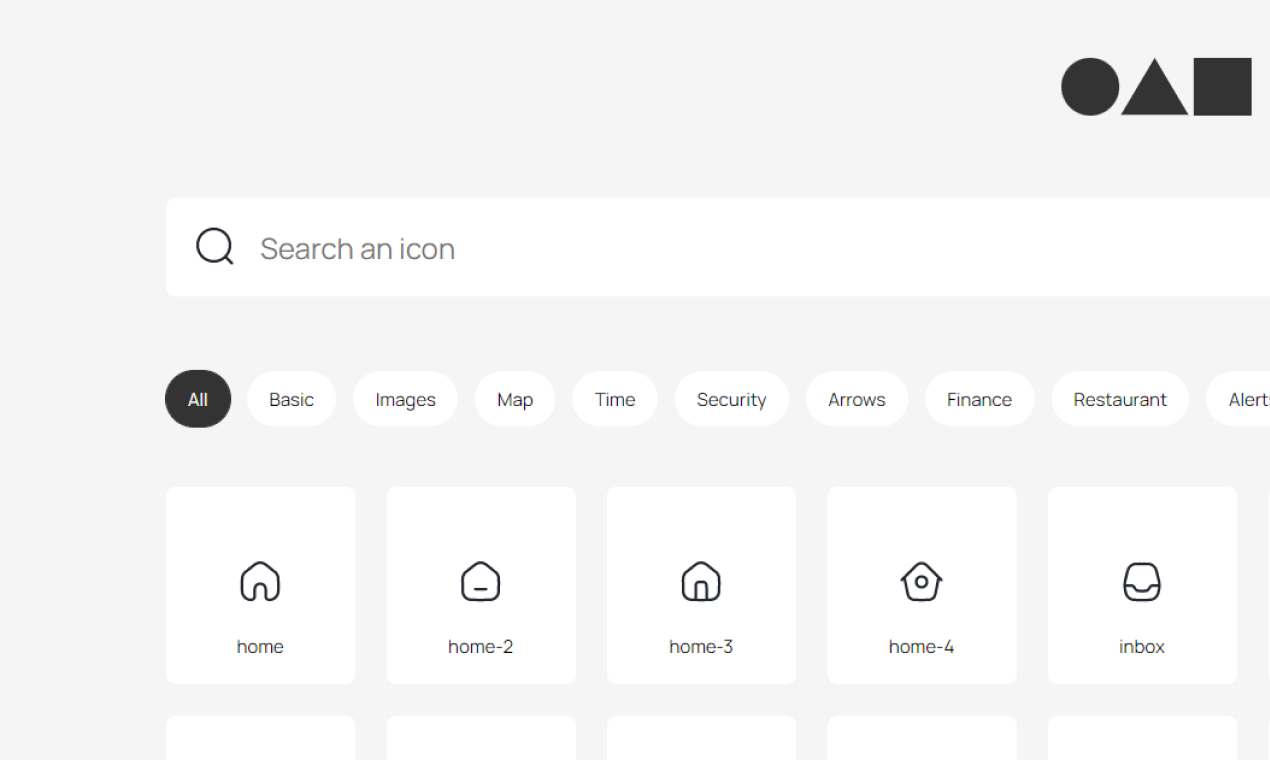Click the "home-3" label text
Image resolution: width=1270 pixels, height=760 pixels.
pos(701,647)
